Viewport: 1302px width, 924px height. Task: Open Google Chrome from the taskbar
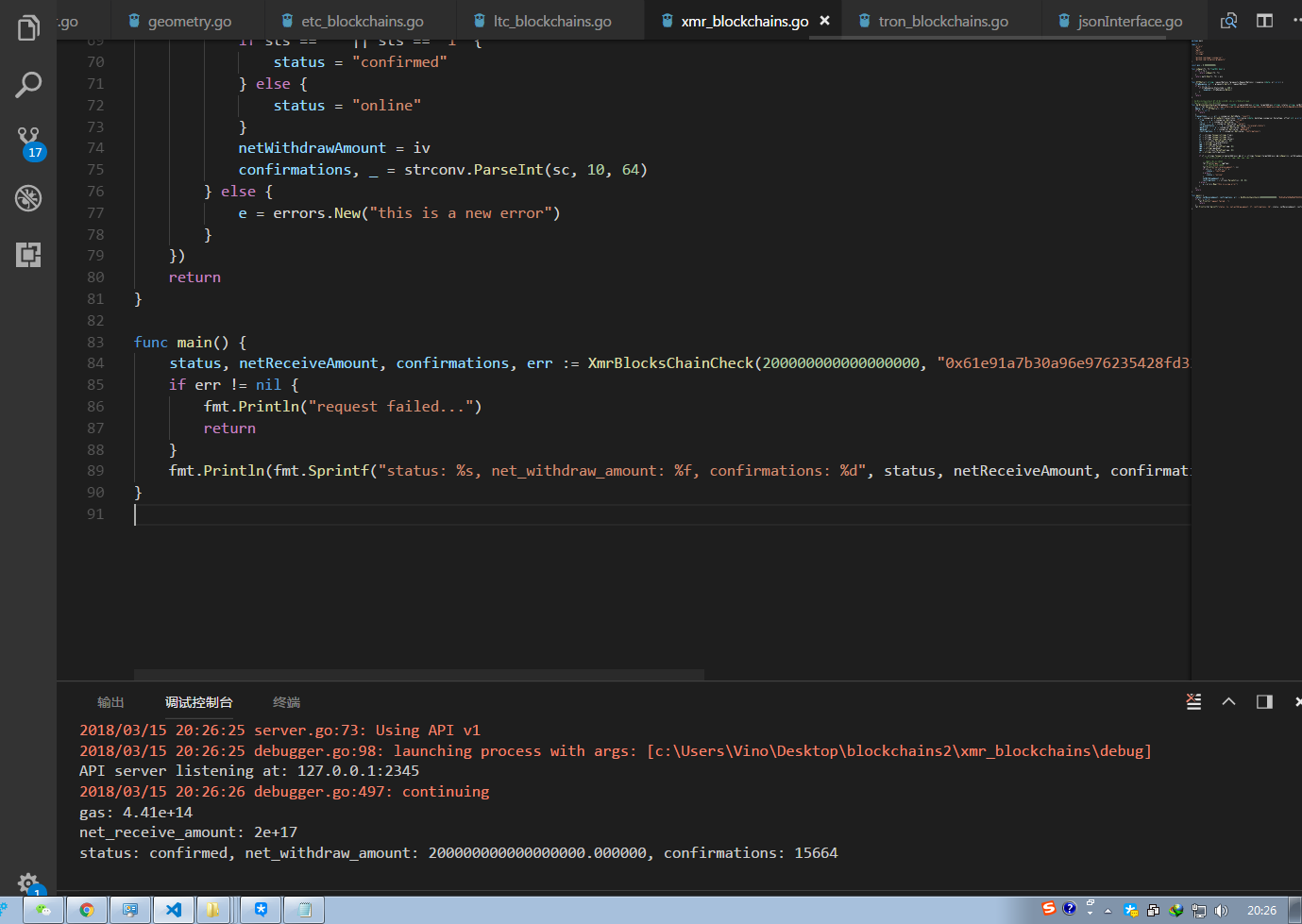pos(87,910)
